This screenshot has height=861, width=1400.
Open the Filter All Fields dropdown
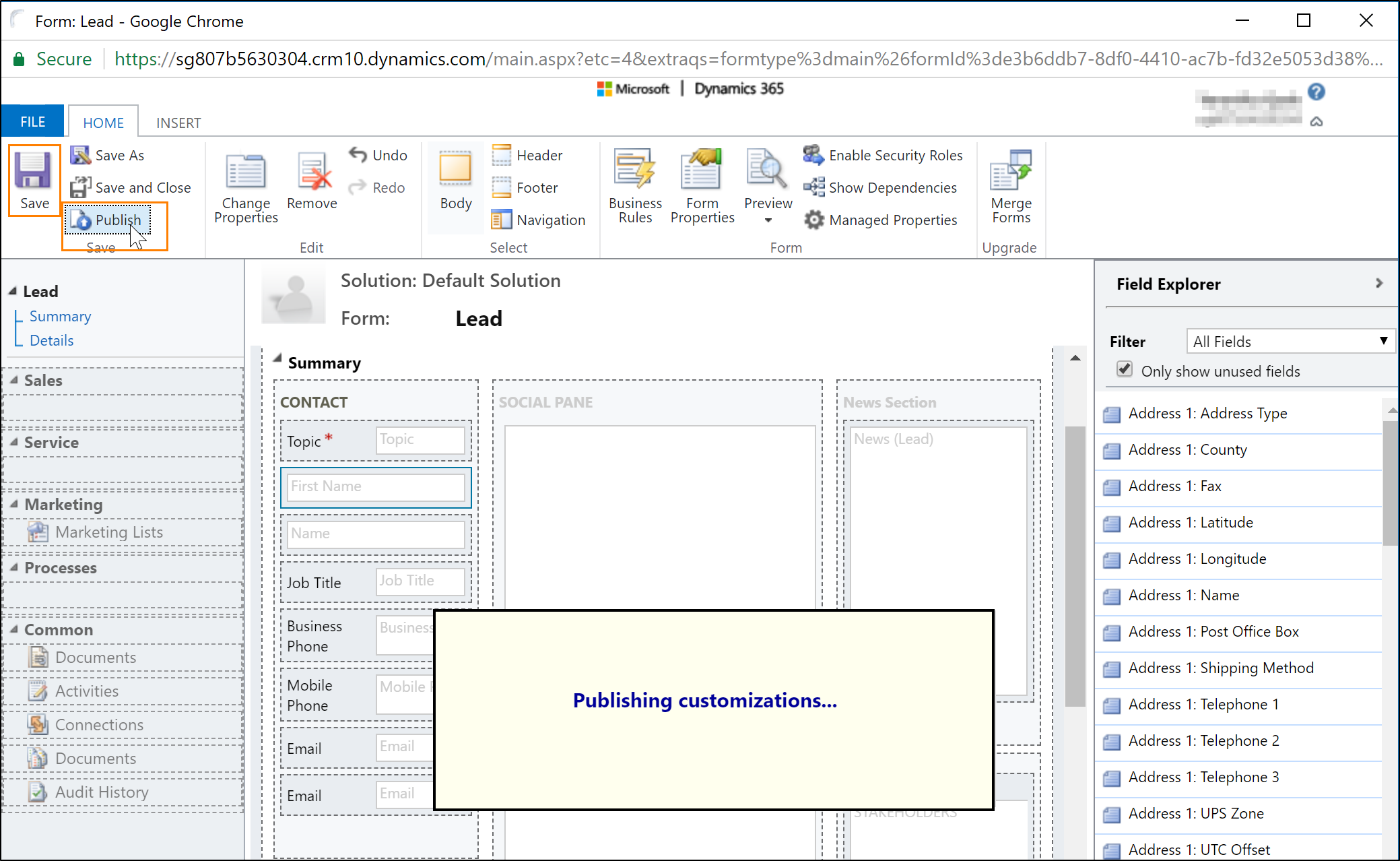pos(1289,342)
